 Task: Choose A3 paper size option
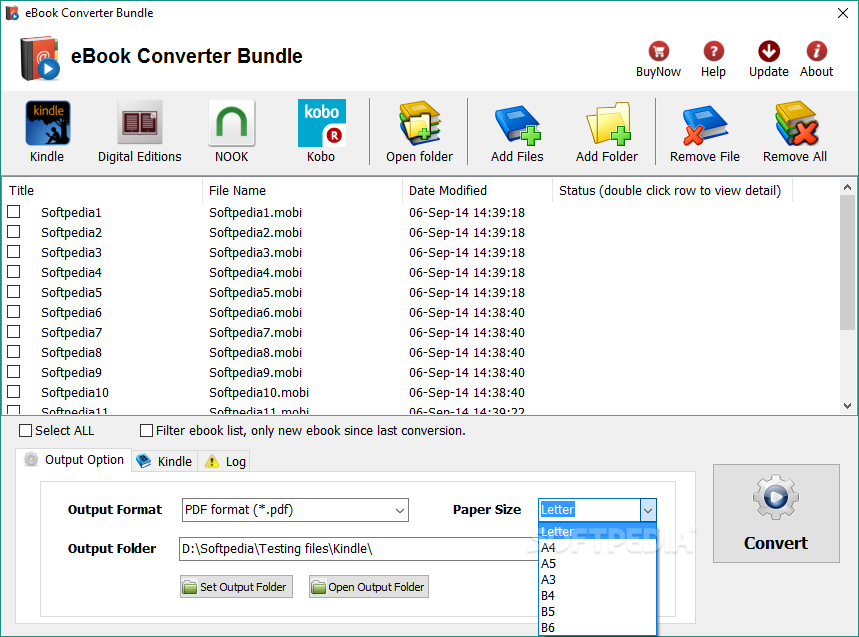(x=597, y=579)
